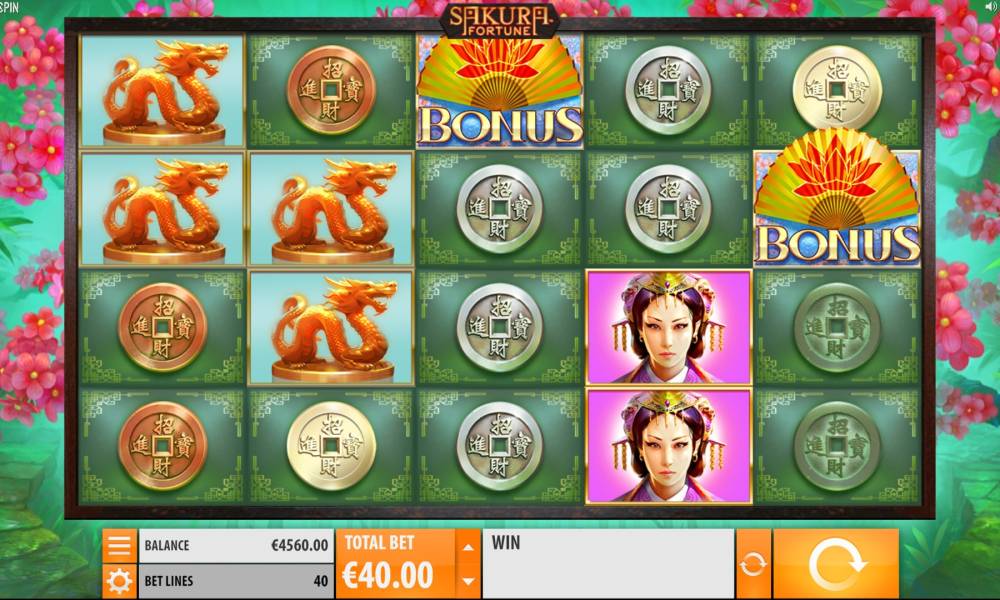
Task: Click the bronze coin in bottom-left cell
Action: pos(162,446)
